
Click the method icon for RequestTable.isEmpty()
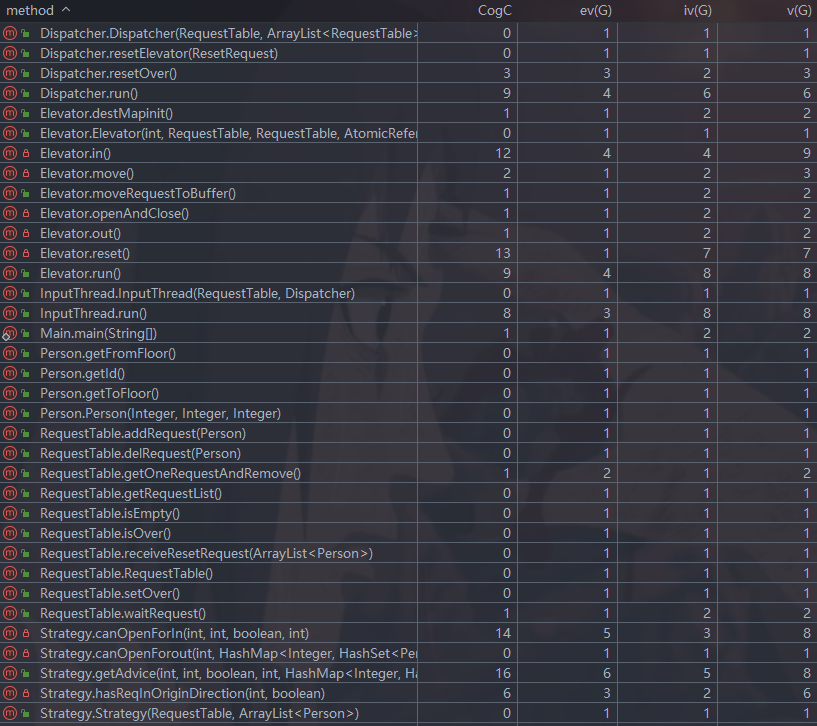tap(10, 513)
